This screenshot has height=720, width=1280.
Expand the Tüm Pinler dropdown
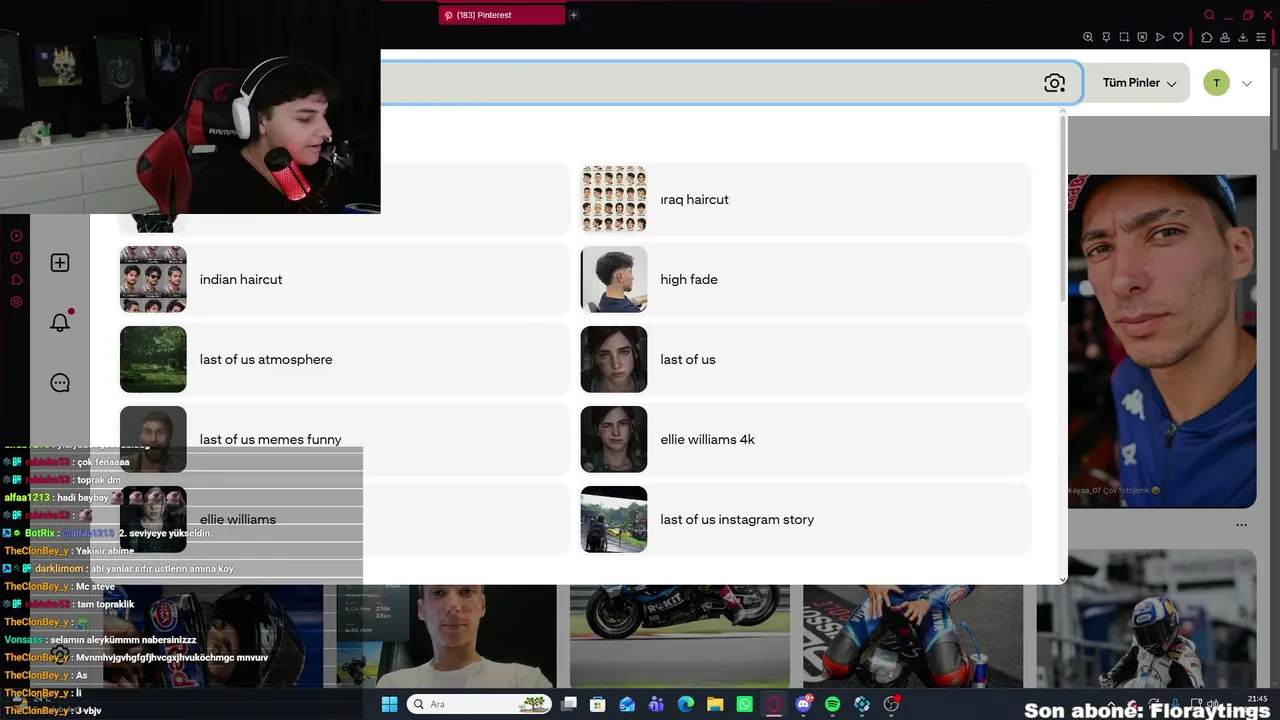pos(1139,83)
